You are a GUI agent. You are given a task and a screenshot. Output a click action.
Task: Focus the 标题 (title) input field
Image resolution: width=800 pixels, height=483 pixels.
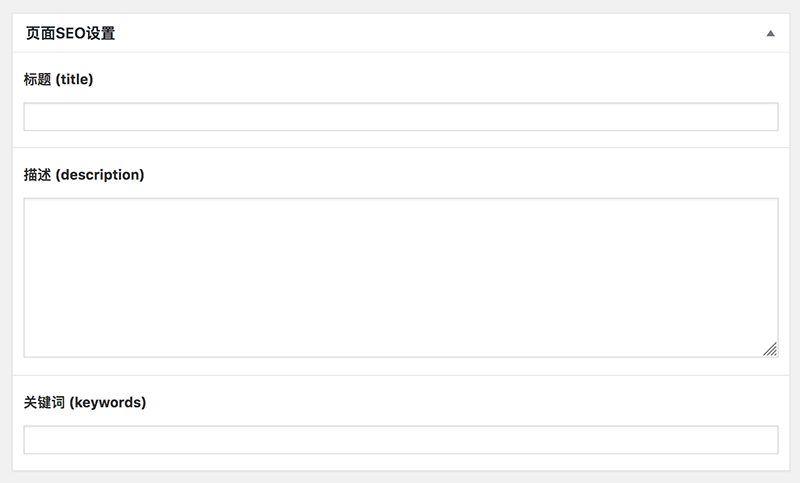point(400,117)
